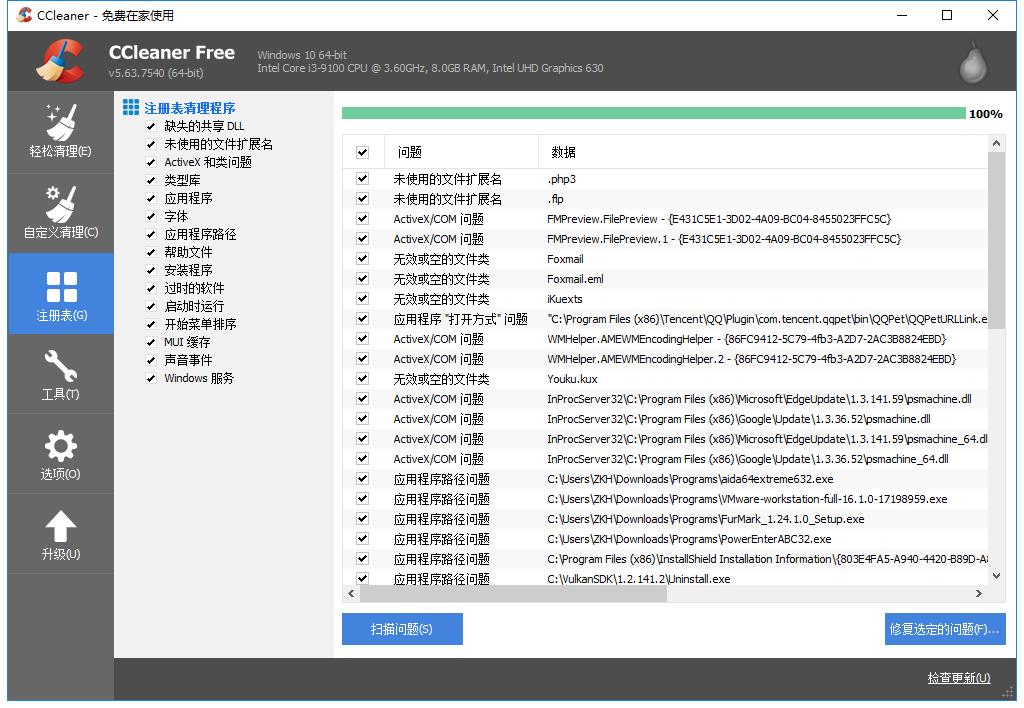Select the 注册表 sidebar icon

60,293
